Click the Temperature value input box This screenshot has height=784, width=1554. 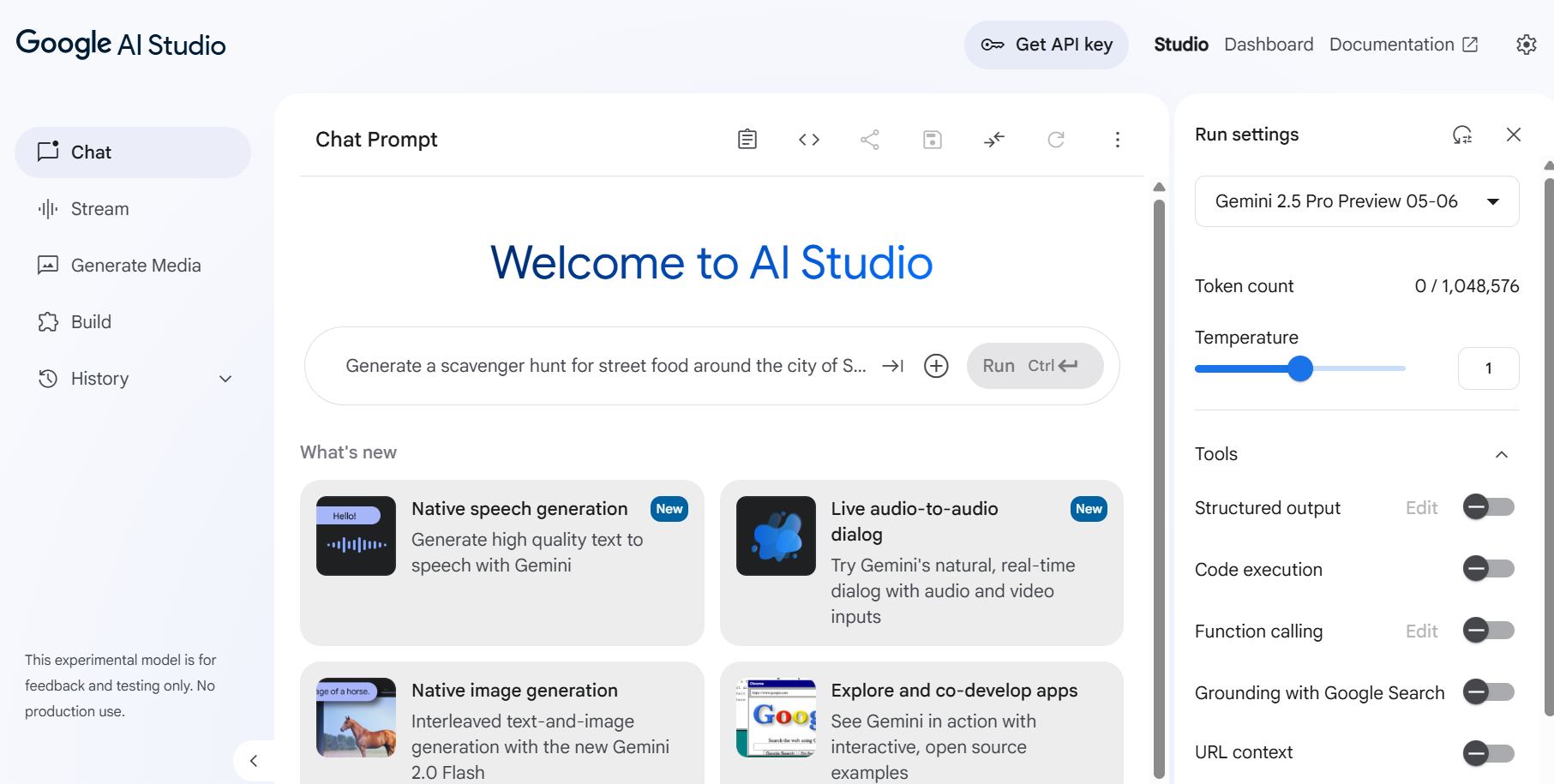click(x=1489, y=368)
